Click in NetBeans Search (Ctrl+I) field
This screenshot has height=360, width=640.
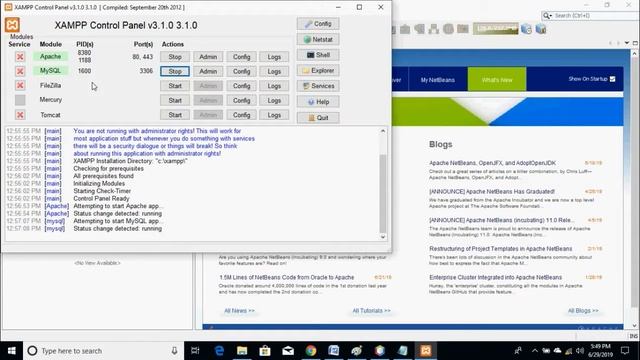(x=592, y=16)
